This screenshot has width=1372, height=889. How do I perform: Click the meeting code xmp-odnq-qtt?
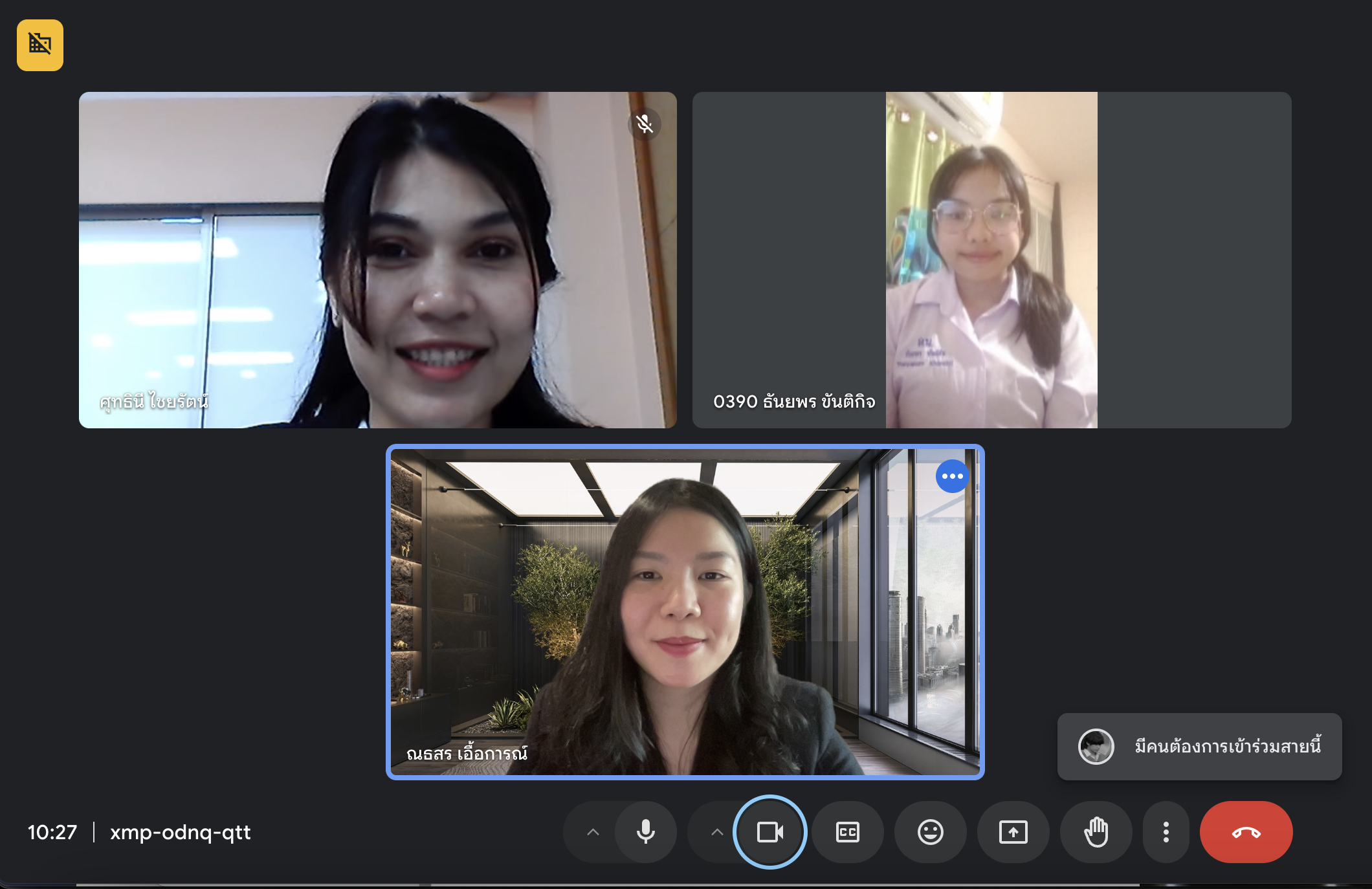pos(180,832)
